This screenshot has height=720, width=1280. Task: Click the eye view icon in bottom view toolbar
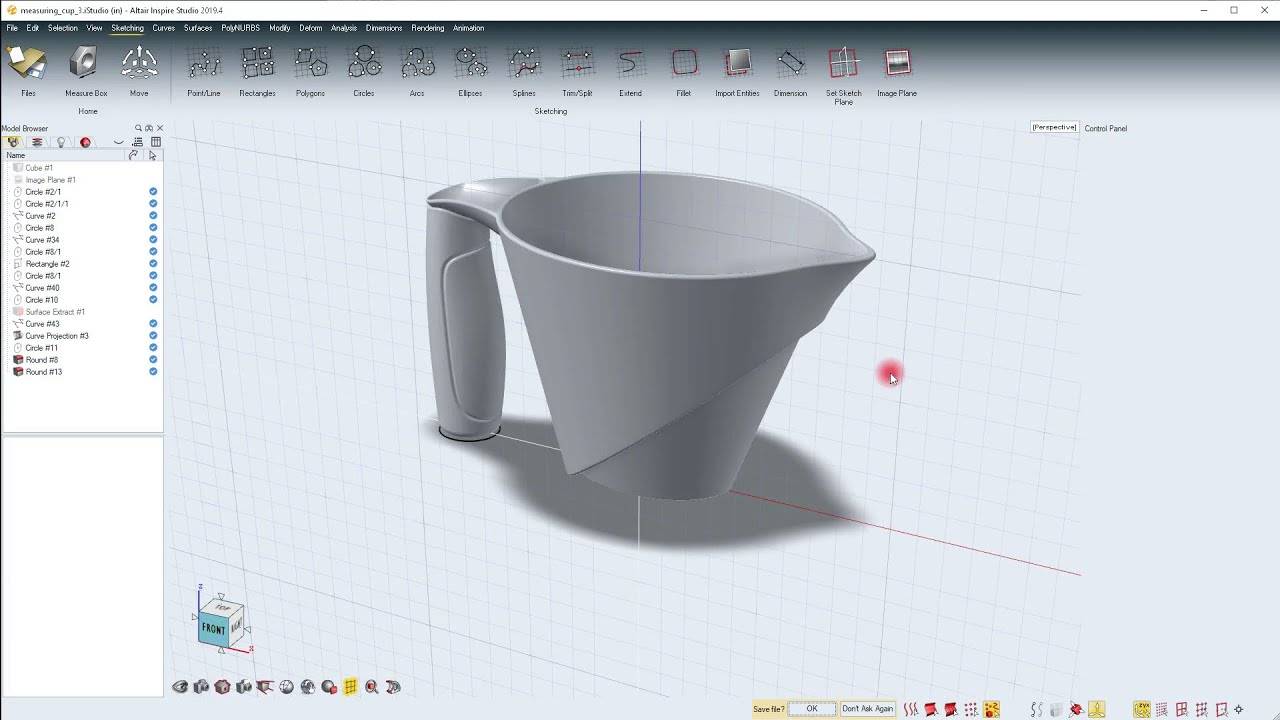[180, 687]
